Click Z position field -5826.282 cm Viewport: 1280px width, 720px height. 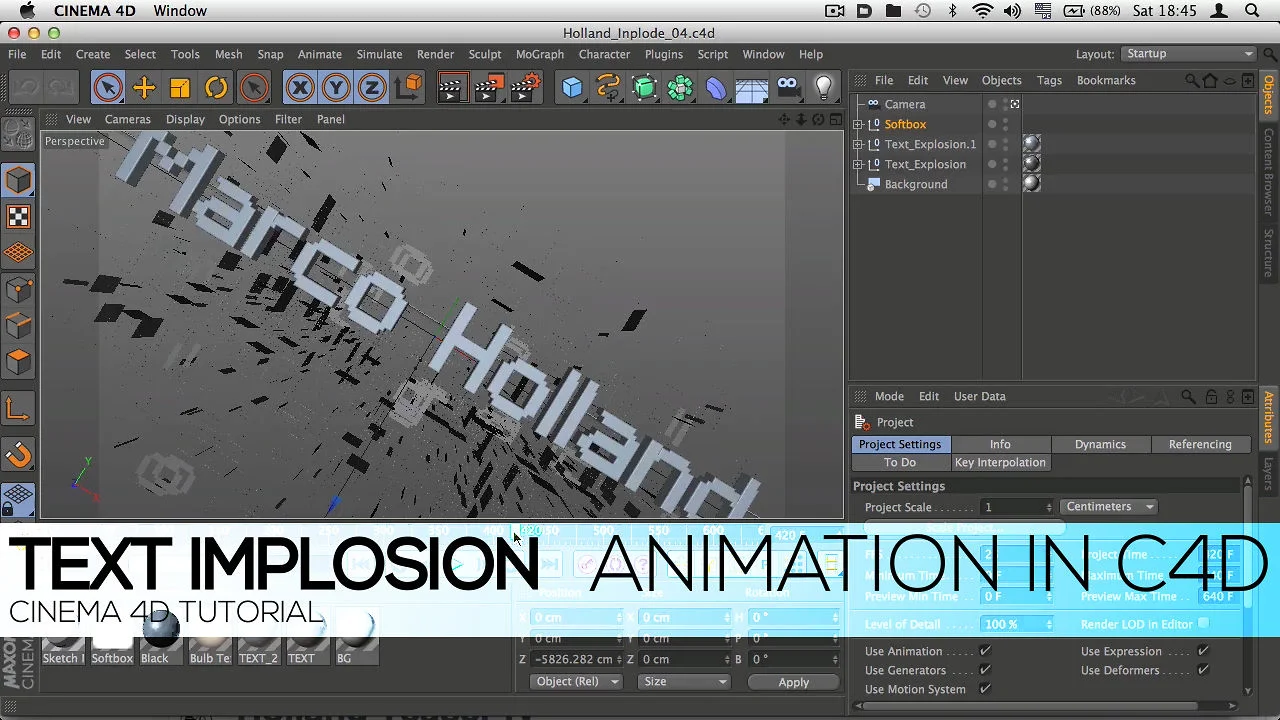pos(577,659)
